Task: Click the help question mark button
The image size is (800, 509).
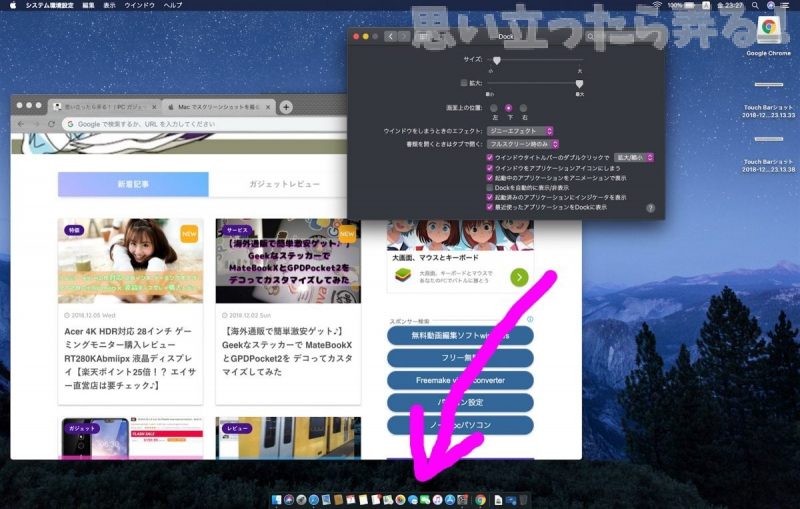Action: (650, 208)
